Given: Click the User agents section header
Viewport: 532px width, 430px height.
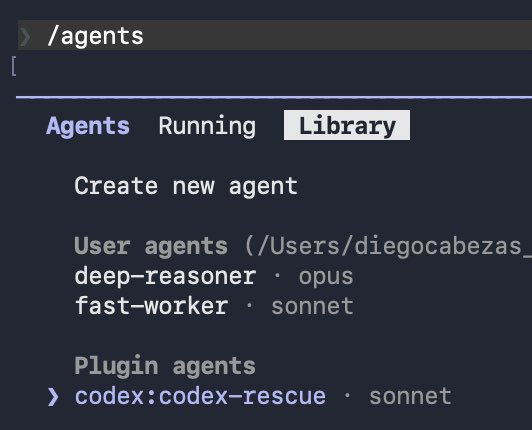Looking at the screenshot, I should pos(151,246).
